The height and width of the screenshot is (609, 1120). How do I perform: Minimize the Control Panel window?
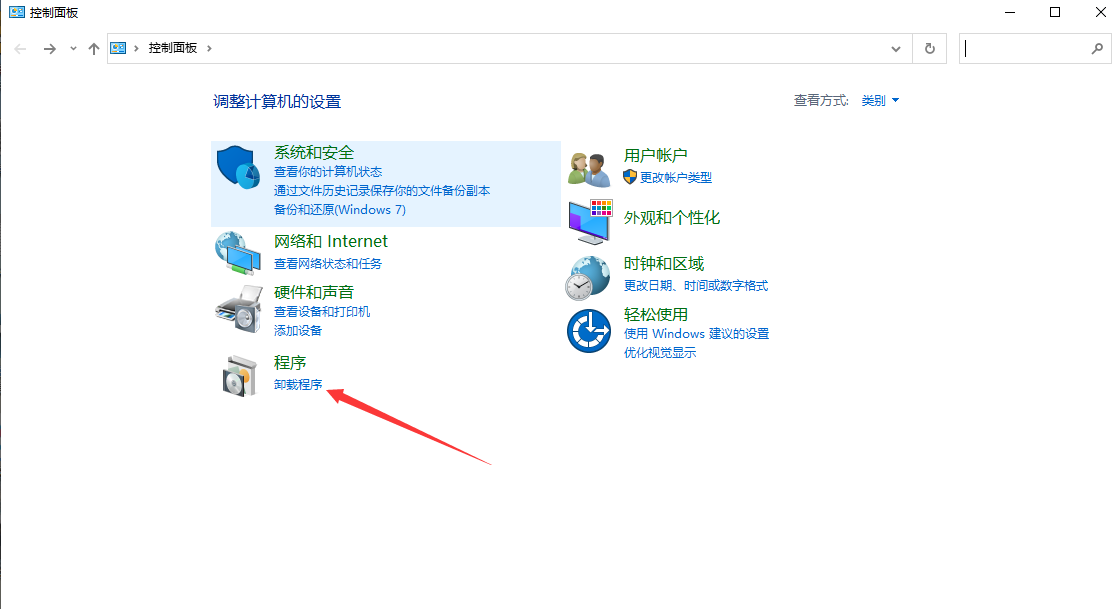[x=1010, y=12]
